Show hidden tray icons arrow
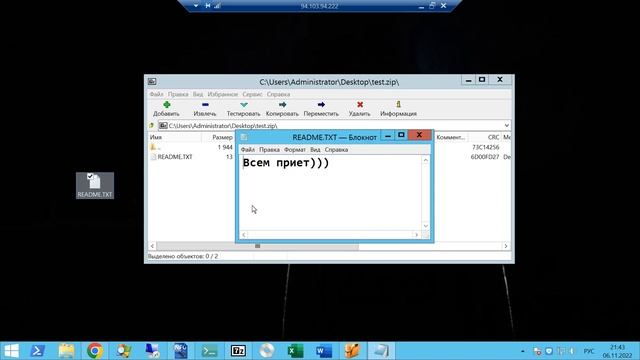 (522, 351)
